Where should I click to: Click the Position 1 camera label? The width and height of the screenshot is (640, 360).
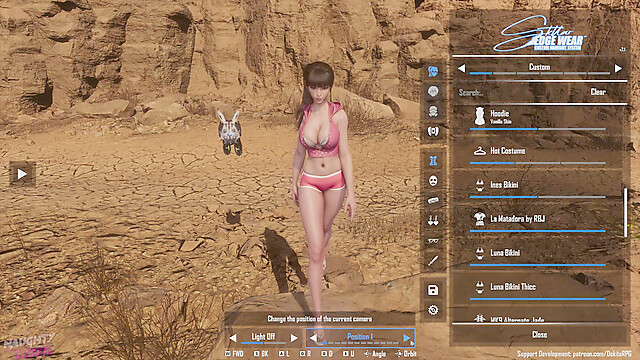point(360,337)
